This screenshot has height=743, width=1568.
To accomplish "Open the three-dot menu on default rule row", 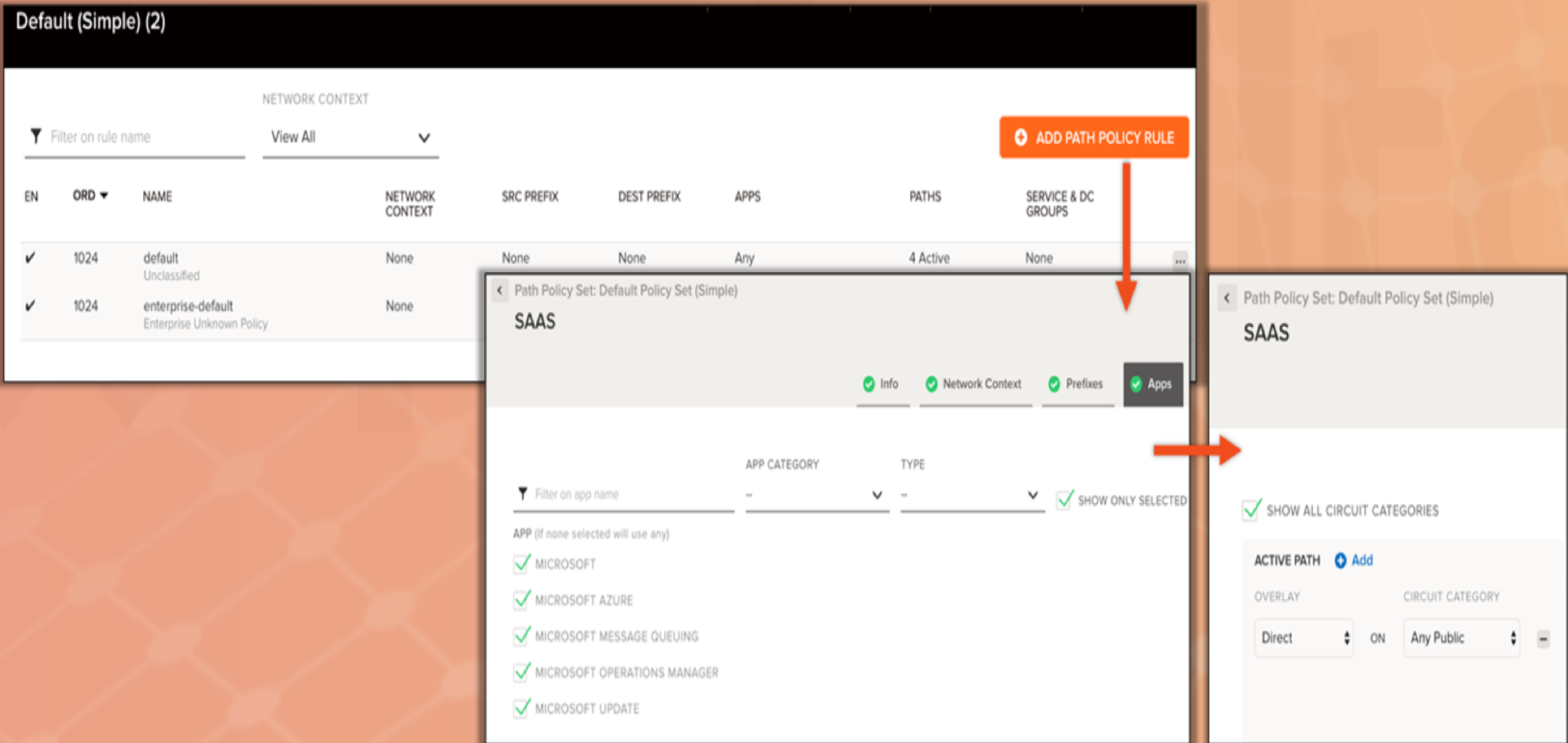I will click(1180, 261).
